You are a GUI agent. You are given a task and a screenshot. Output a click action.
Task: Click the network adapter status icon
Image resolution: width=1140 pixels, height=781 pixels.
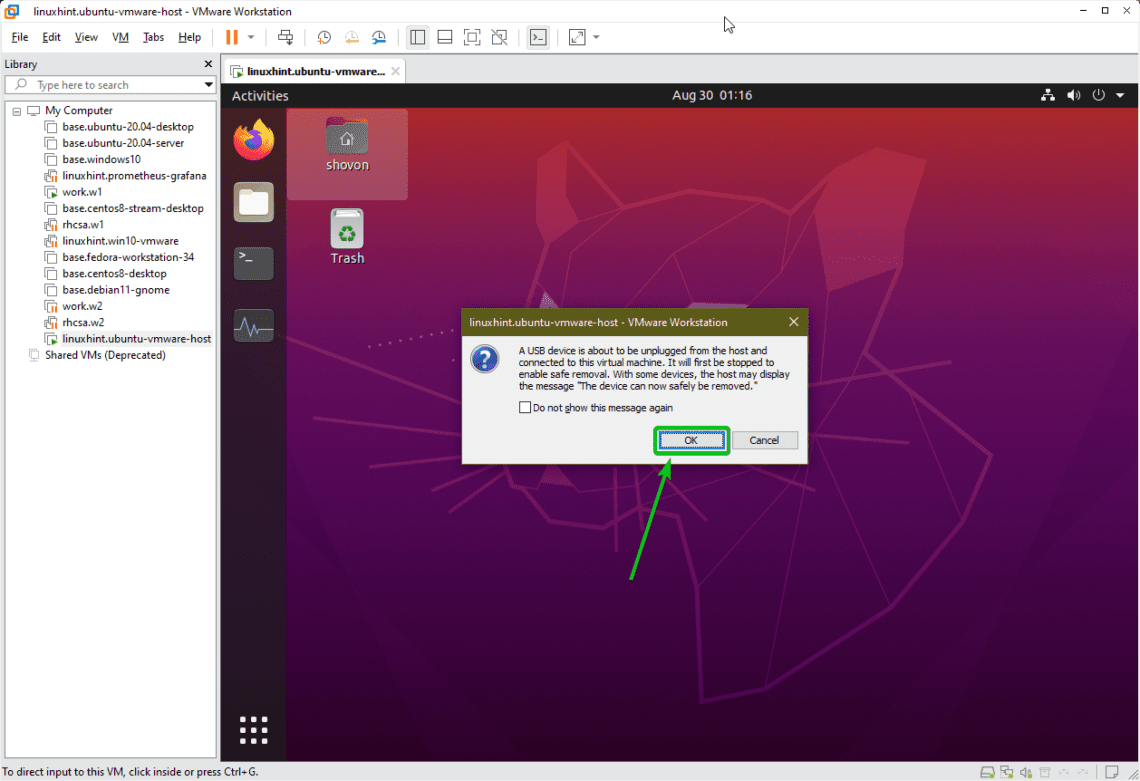coord(1007,771)
